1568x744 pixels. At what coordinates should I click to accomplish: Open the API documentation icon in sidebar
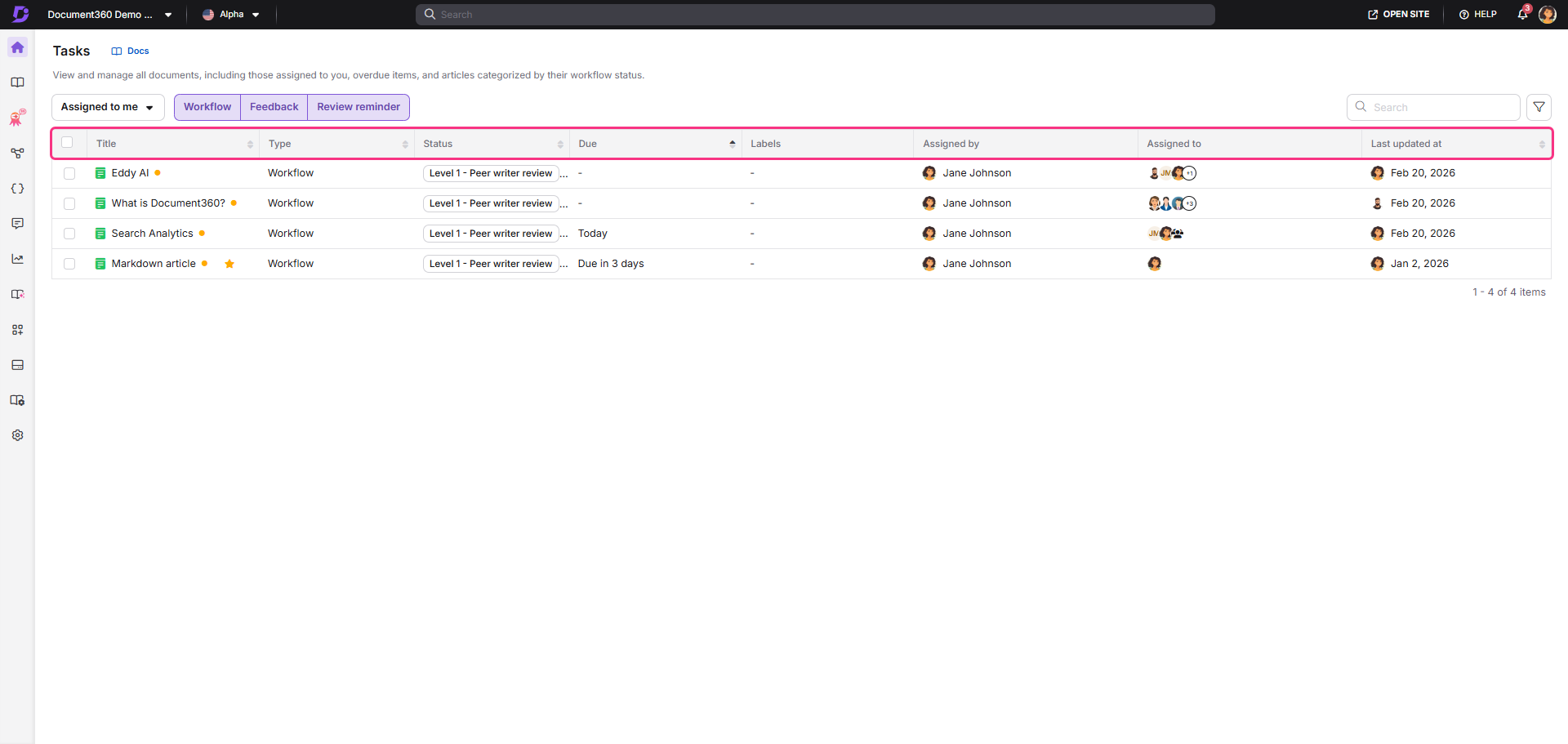pyautogui.click(x=17, y=188)
